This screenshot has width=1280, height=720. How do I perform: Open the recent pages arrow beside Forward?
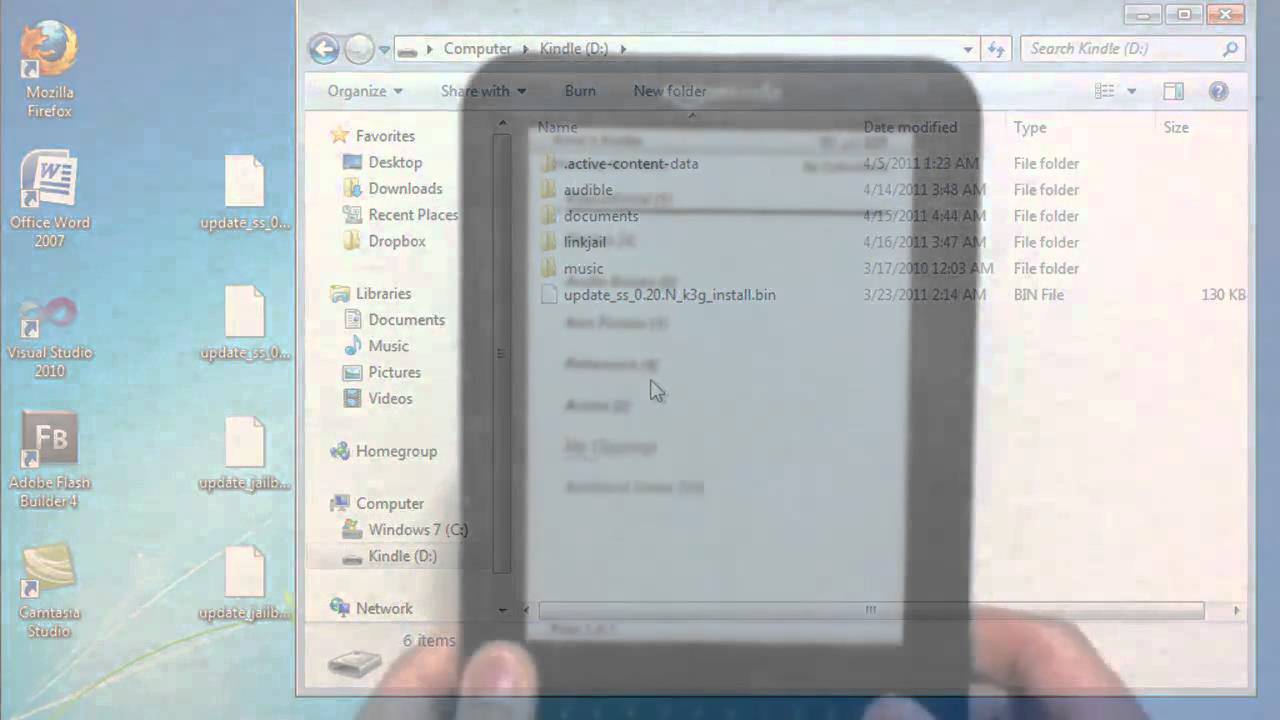pos(384,49)
